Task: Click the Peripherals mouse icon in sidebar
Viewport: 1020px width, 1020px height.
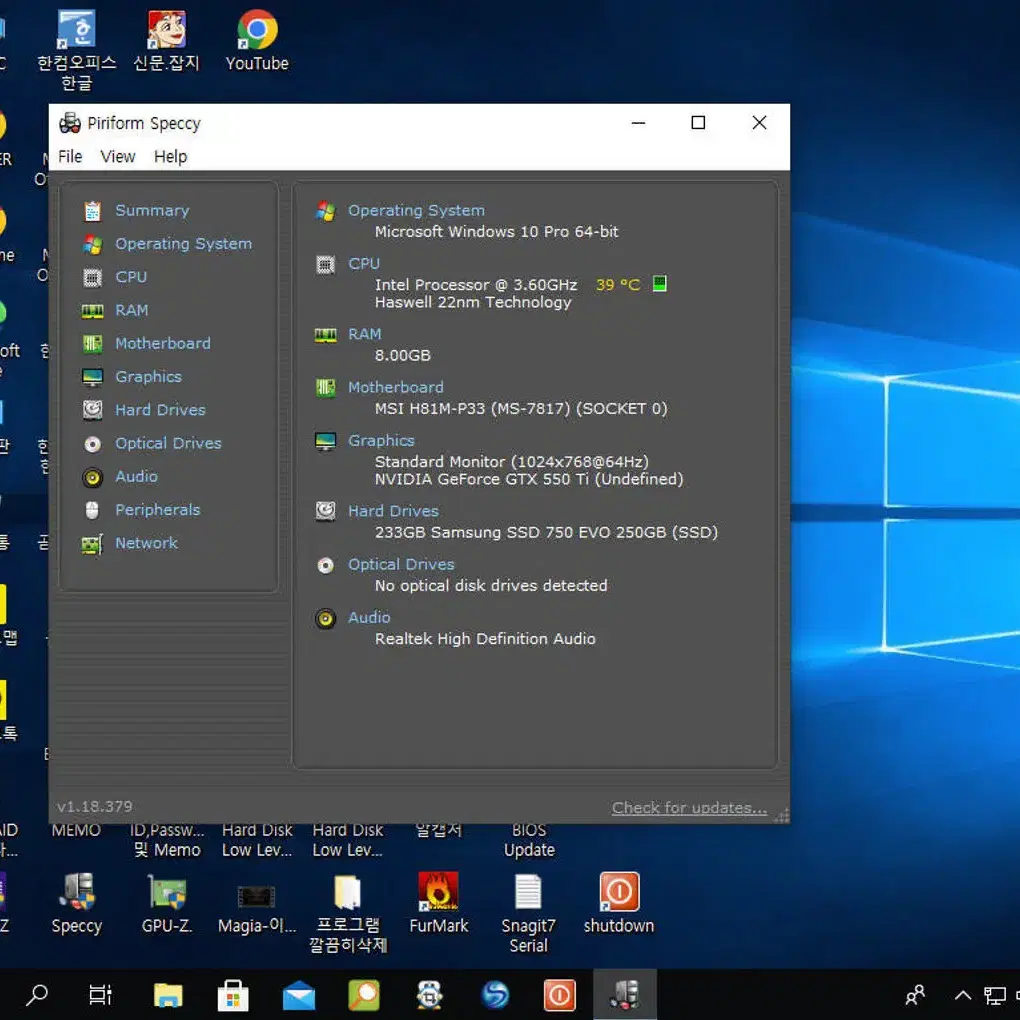Action: pos(92,511)
